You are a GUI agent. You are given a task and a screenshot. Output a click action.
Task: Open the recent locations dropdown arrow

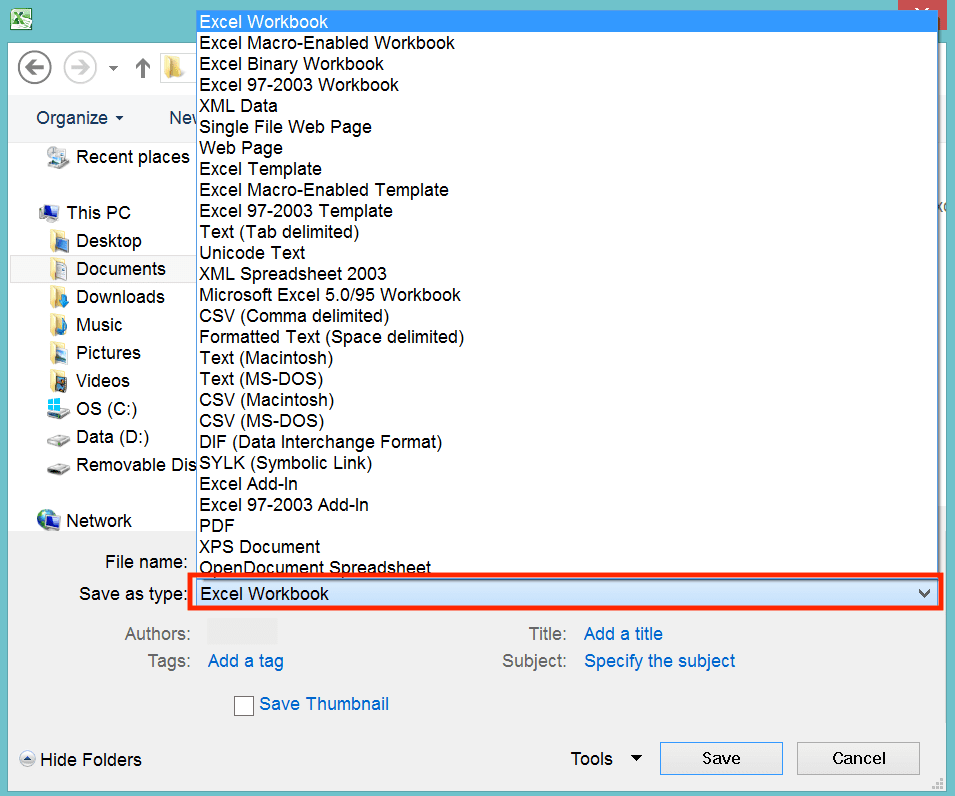pyautogui.click(x=113, y=68)
